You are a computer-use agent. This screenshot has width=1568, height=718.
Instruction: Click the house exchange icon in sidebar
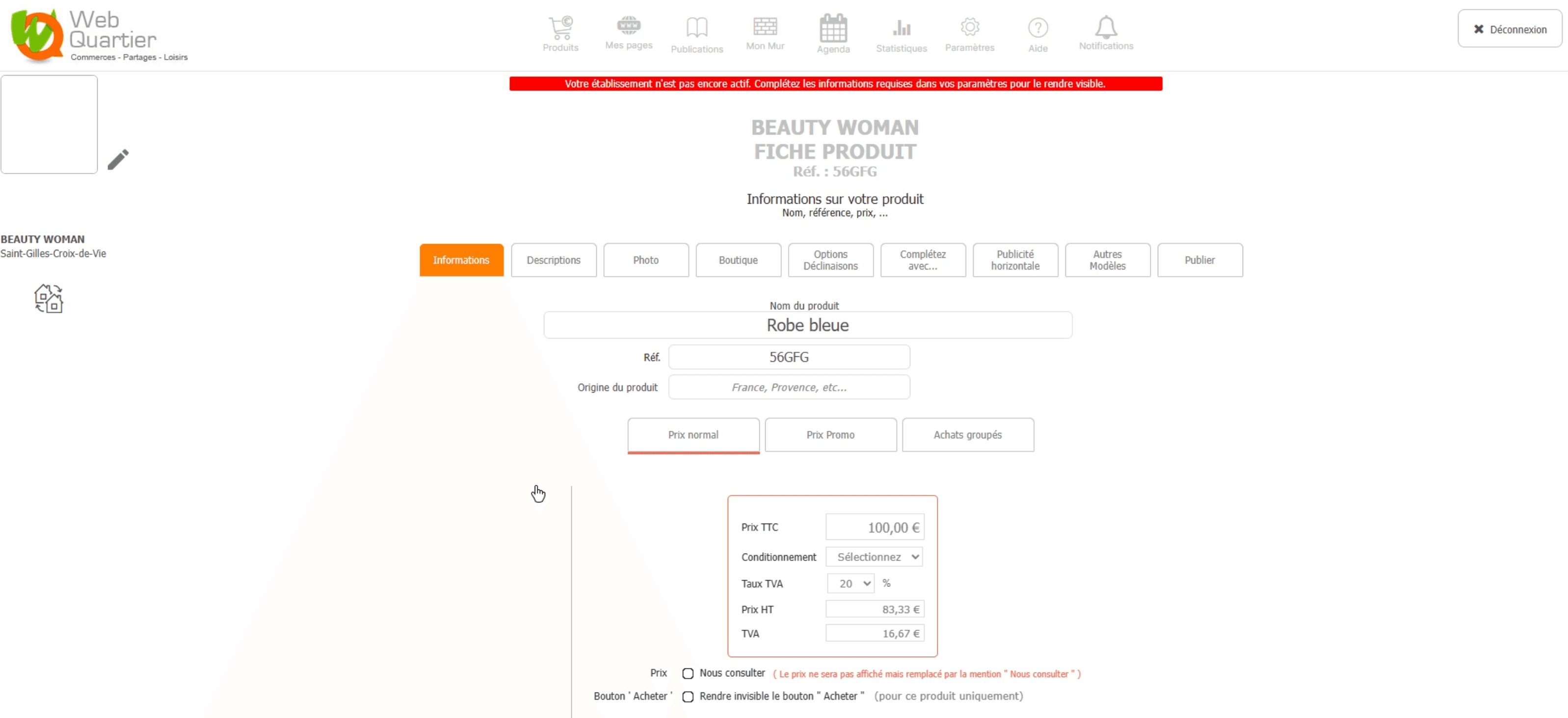(x=49, y=298)
